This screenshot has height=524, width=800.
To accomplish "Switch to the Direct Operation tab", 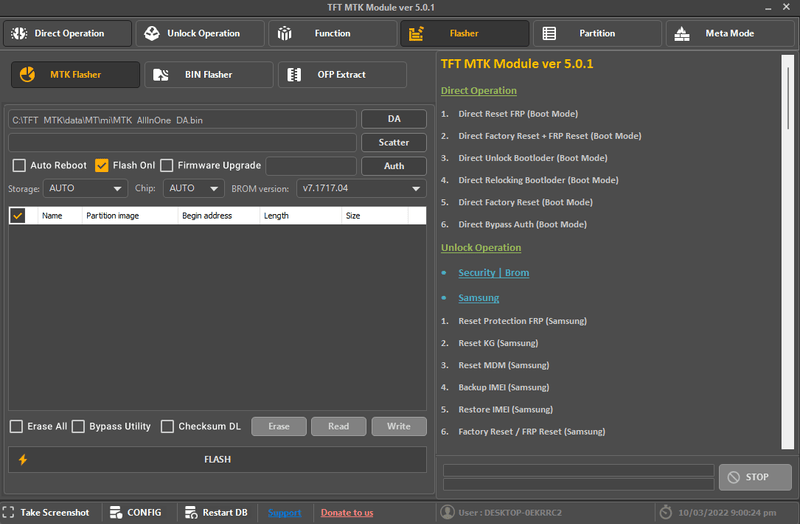I will pyautogui.click(x=67, y=33).
